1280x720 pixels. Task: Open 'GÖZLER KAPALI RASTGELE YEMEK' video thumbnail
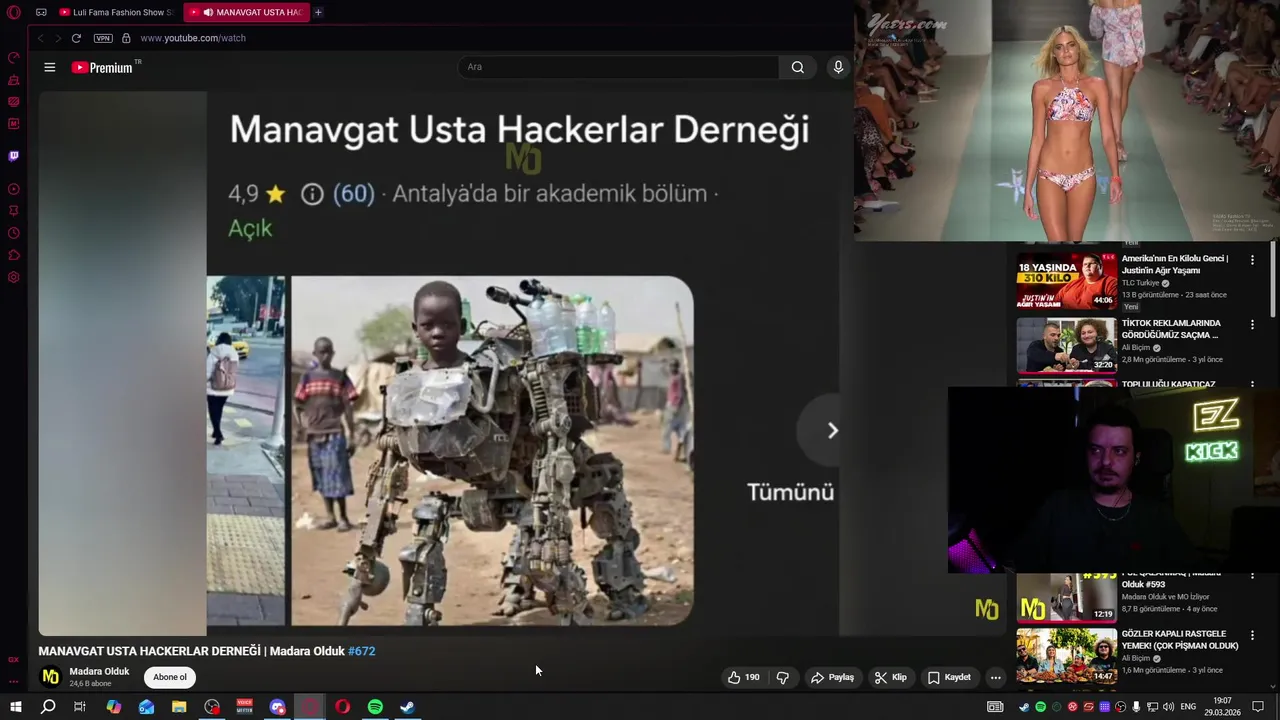[1066, 655]
